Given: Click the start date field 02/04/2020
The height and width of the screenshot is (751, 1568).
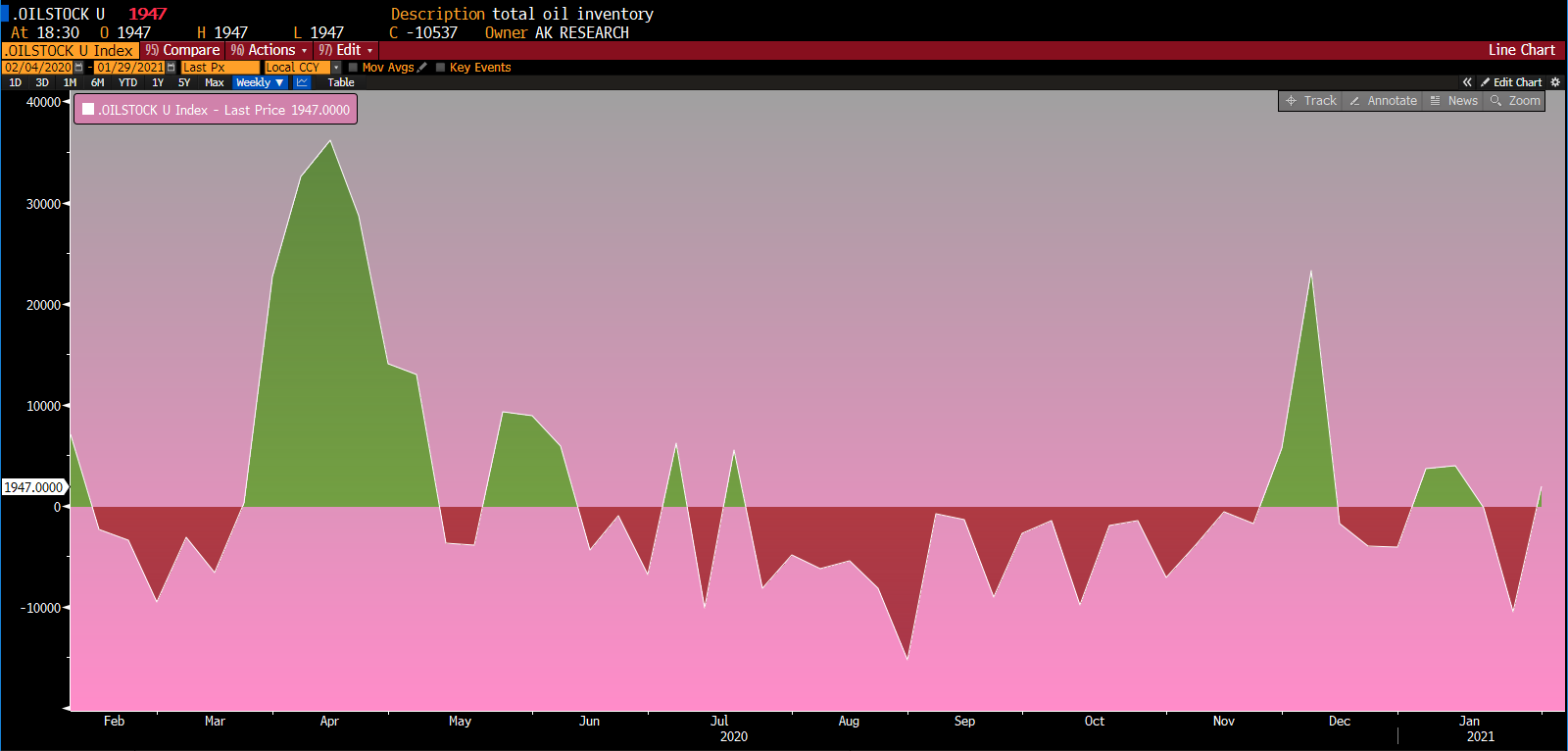Looking at the screenshot, I should (x=37, y=68).
